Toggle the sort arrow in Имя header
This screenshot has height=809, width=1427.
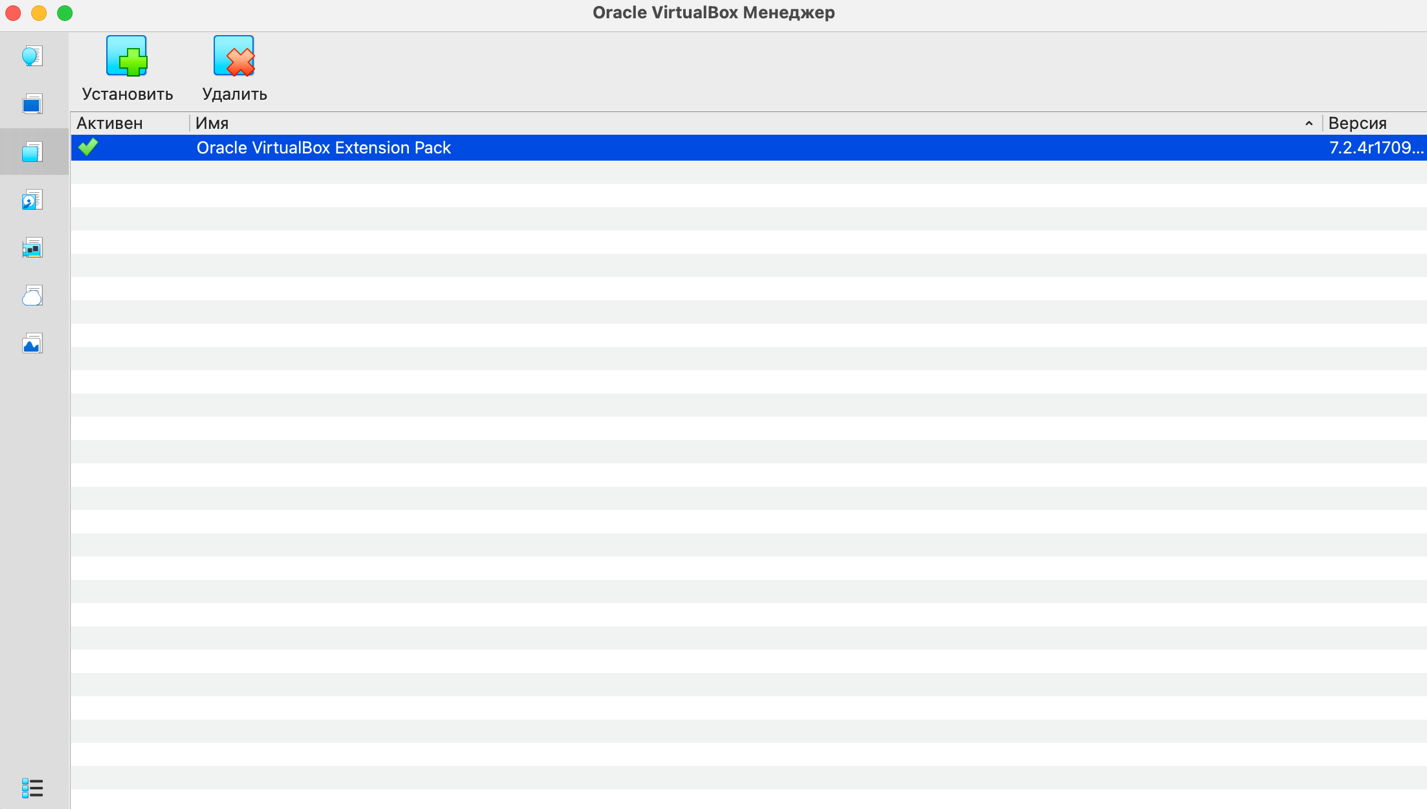[x=1308, y=123]
